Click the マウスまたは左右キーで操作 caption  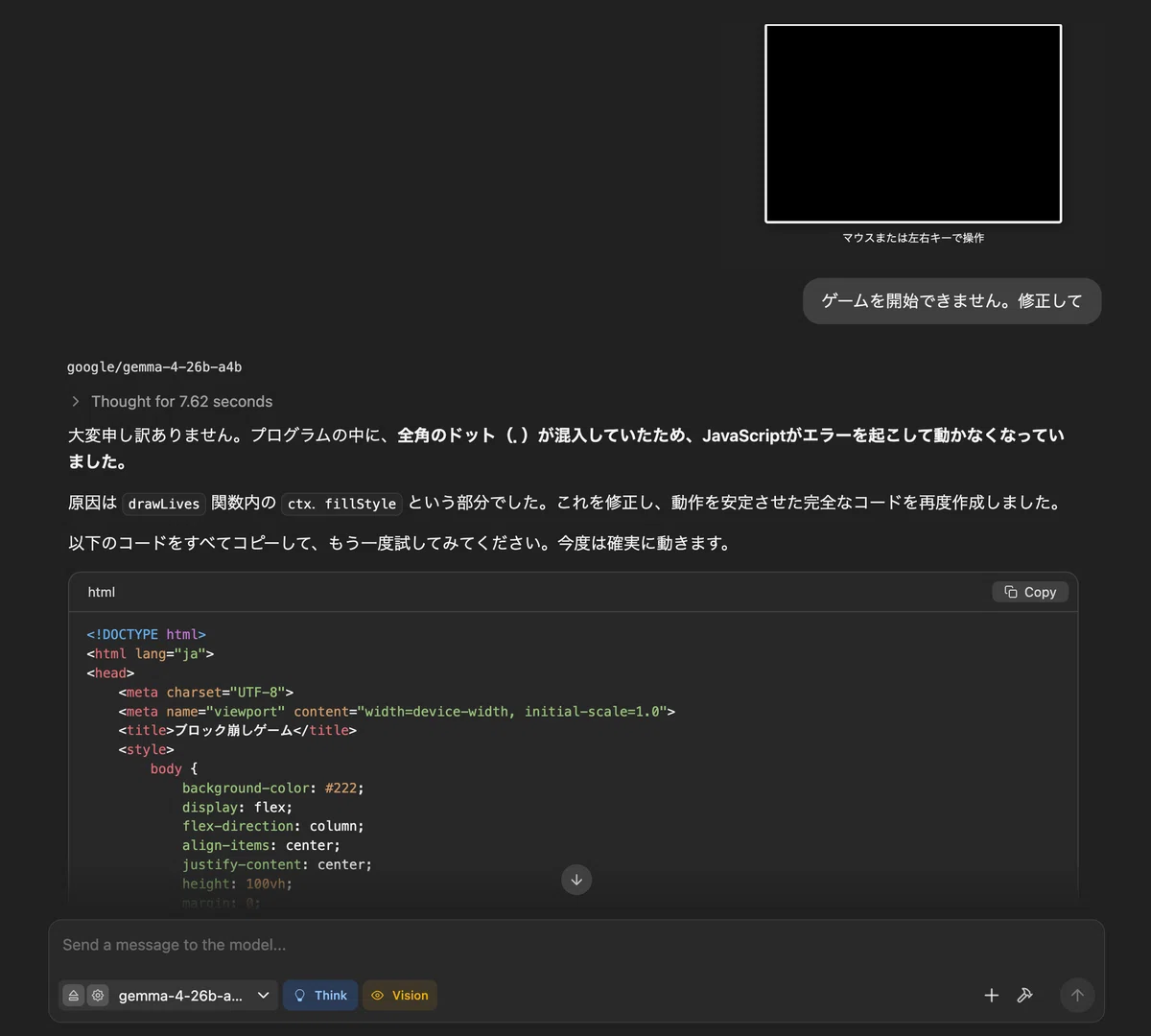coord(913,238)
